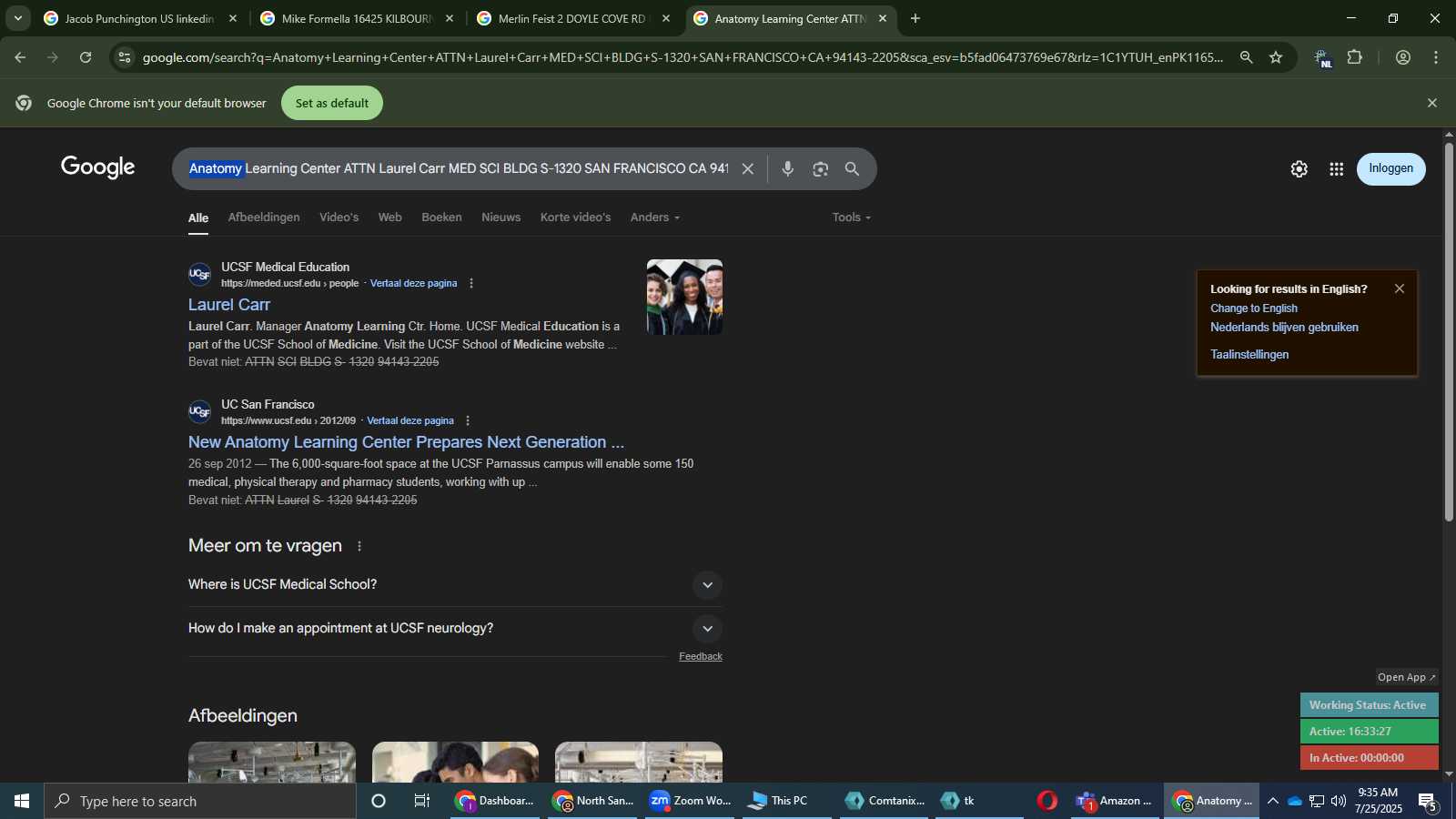This screenshot has width=1456, height=819.
Task: Click Google logo to go home
Action: point(98,167)
